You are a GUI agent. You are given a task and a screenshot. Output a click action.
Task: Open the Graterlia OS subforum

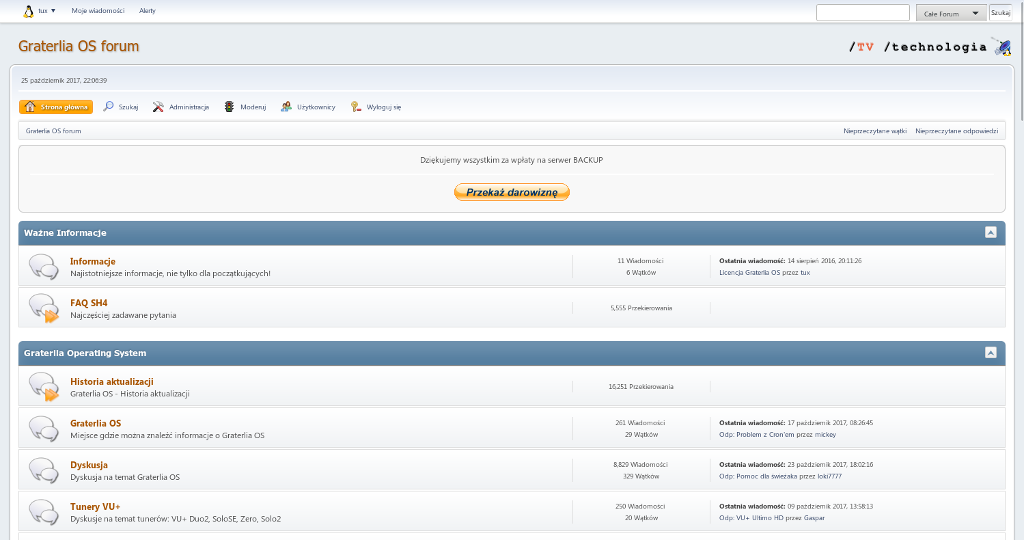point(95,424)
